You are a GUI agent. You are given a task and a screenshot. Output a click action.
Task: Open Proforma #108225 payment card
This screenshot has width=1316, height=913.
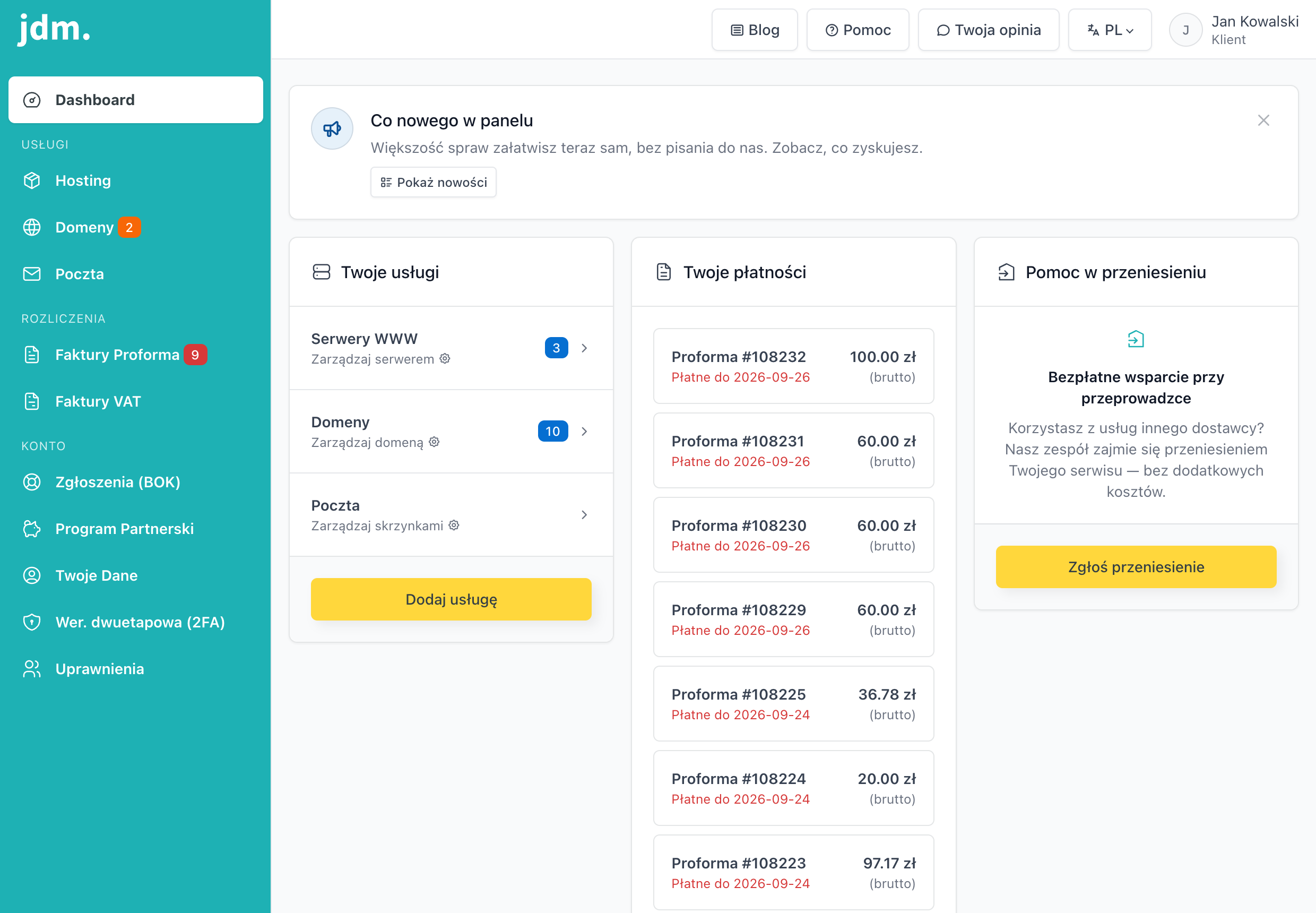(794, 704)
